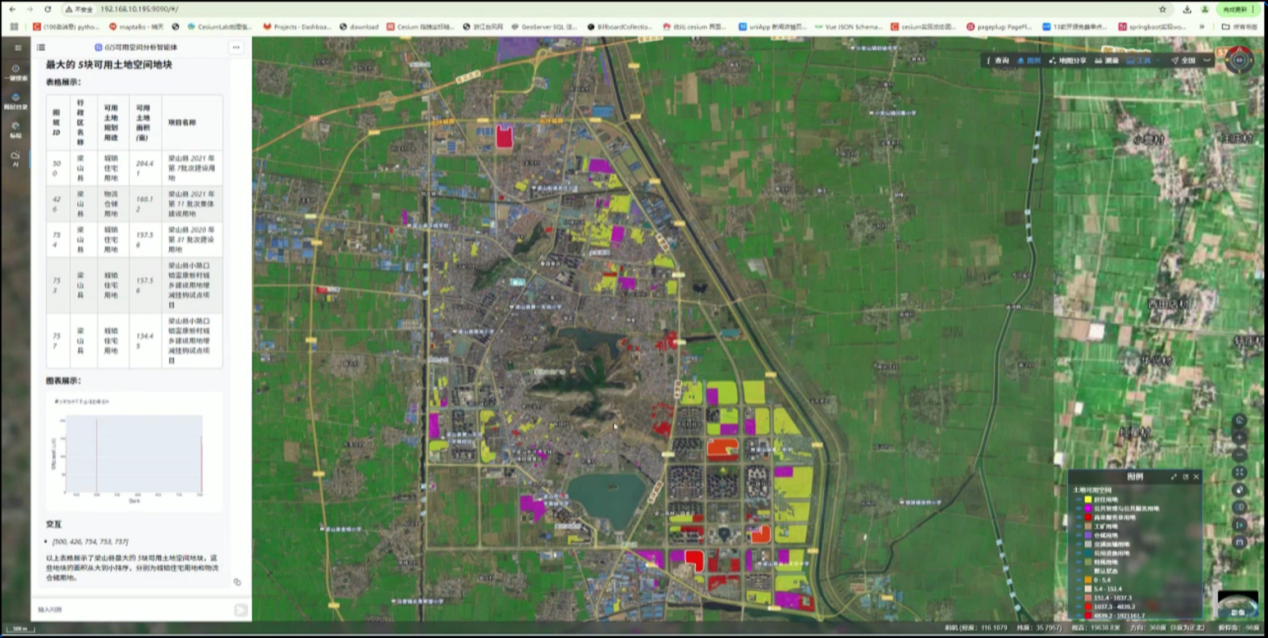Image resolution: width=1268 pixels, height=638 pixels.
Task: Open 地图分享 map share in toolbar
Action: tap(1070, 60)
